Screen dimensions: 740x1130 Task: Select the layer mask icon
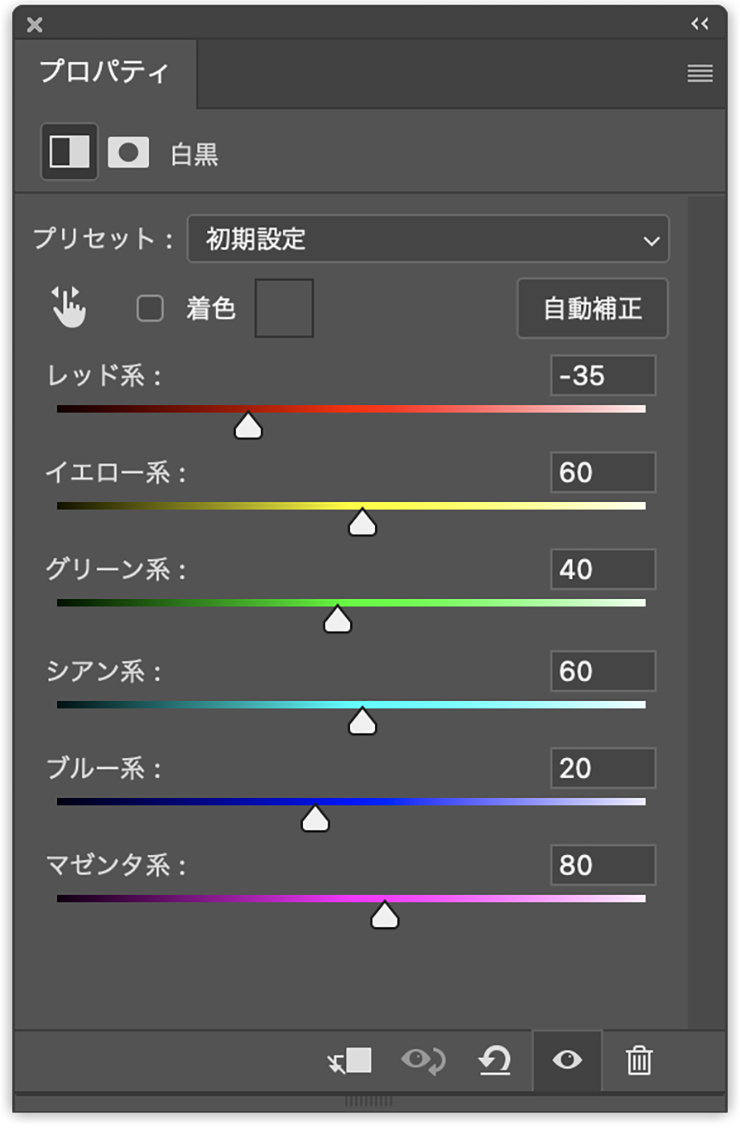click(x=129, y=152)
